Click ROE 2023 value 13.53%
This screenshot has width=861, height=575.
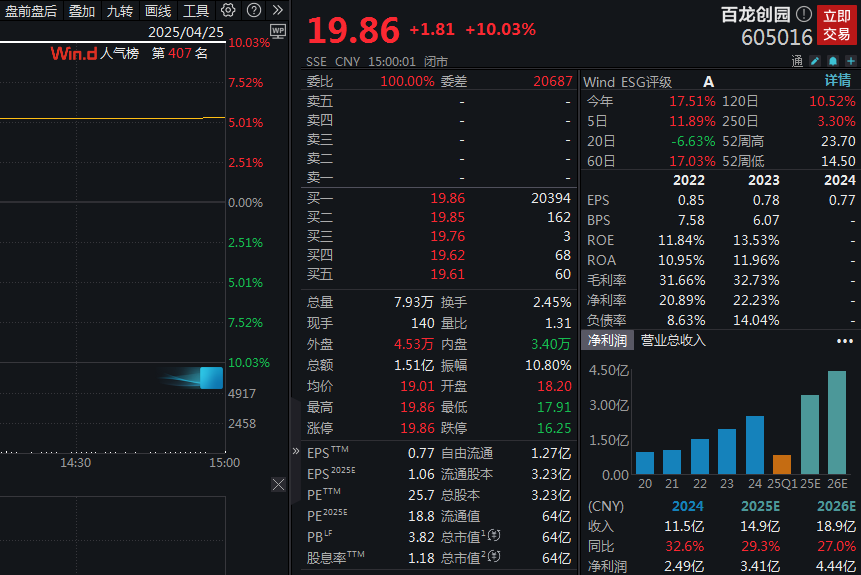tap(756, 241)
